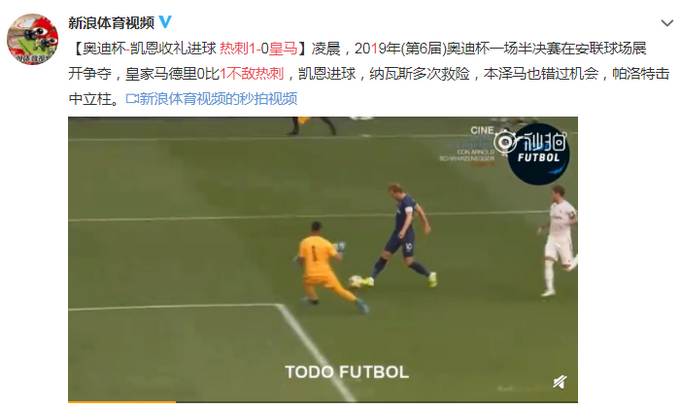Viewport: 680px width, 409px height.
Task: Click the small video icon before 秒拍视频 link
Action: click(131, 99)
